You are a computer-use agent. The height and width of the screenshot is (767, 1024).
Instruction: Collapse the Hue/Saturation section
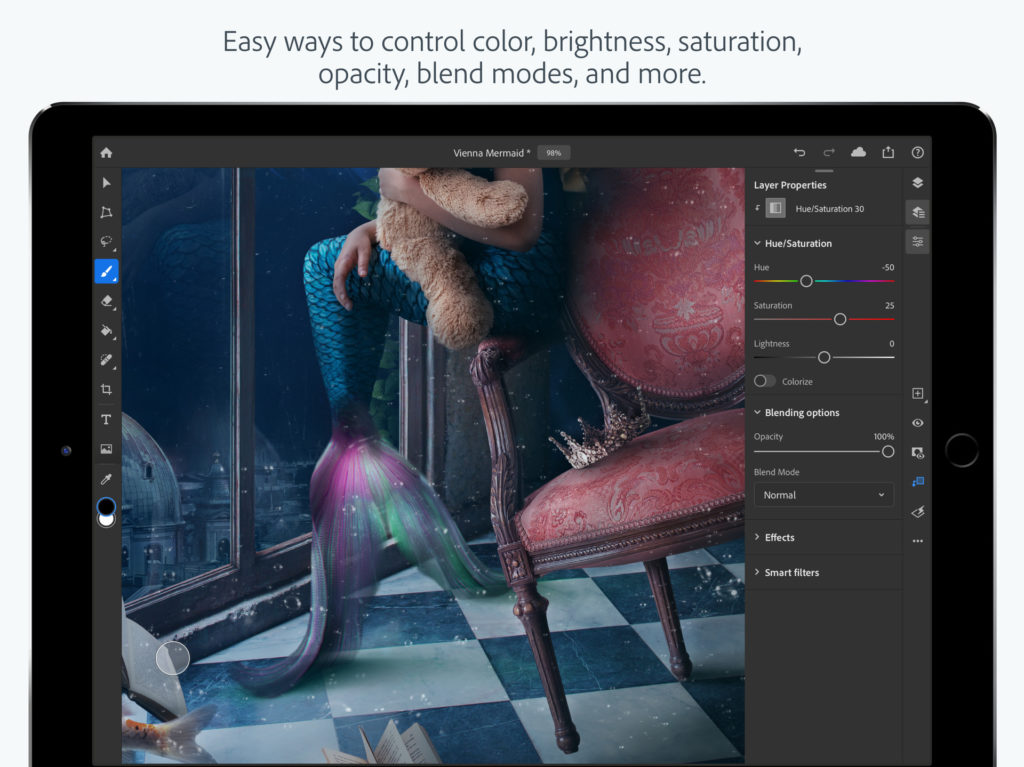757,243
